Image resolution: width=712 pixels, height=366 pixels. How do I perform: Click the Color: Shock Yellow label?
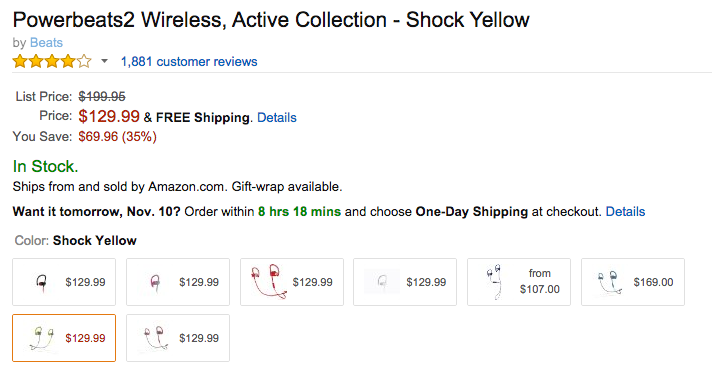click(75, 240)
